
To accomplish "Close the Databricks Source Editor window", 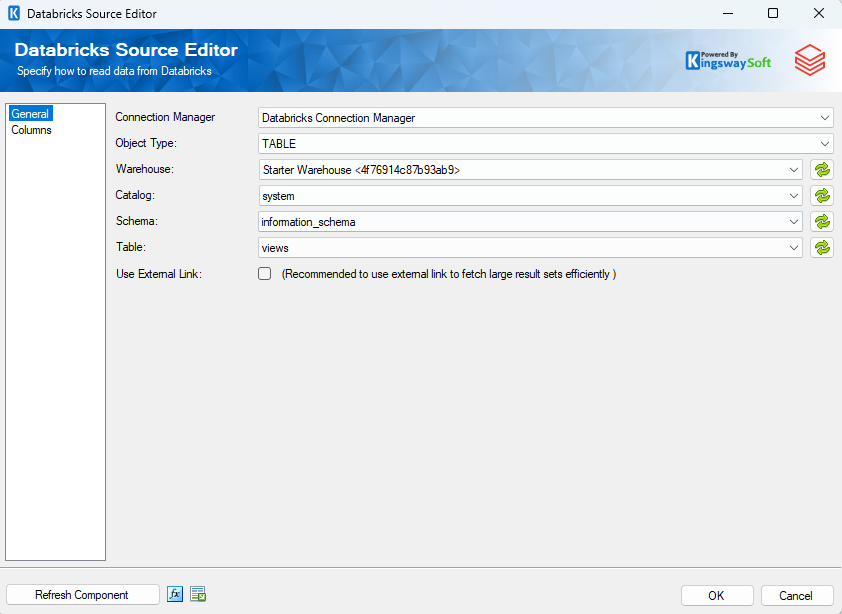I will tap(818, 13).
